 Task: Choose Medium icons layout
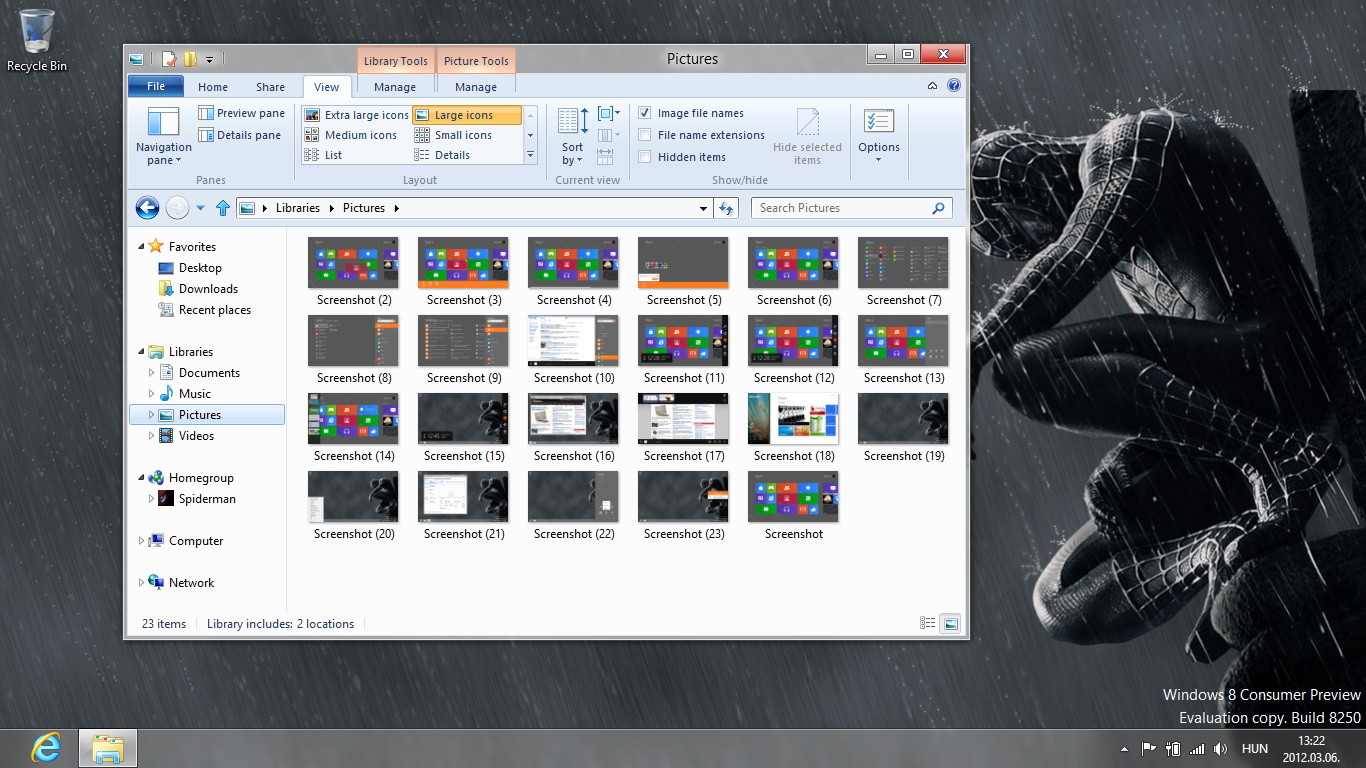pyautogui.click(x=350, y=135)
